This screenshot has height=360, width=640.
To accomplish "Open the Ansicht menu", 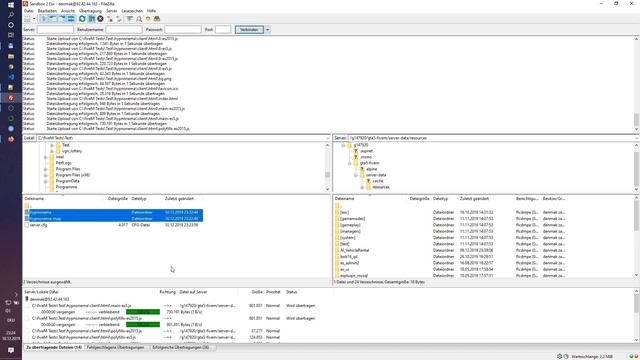I will (x=68, y=11).
